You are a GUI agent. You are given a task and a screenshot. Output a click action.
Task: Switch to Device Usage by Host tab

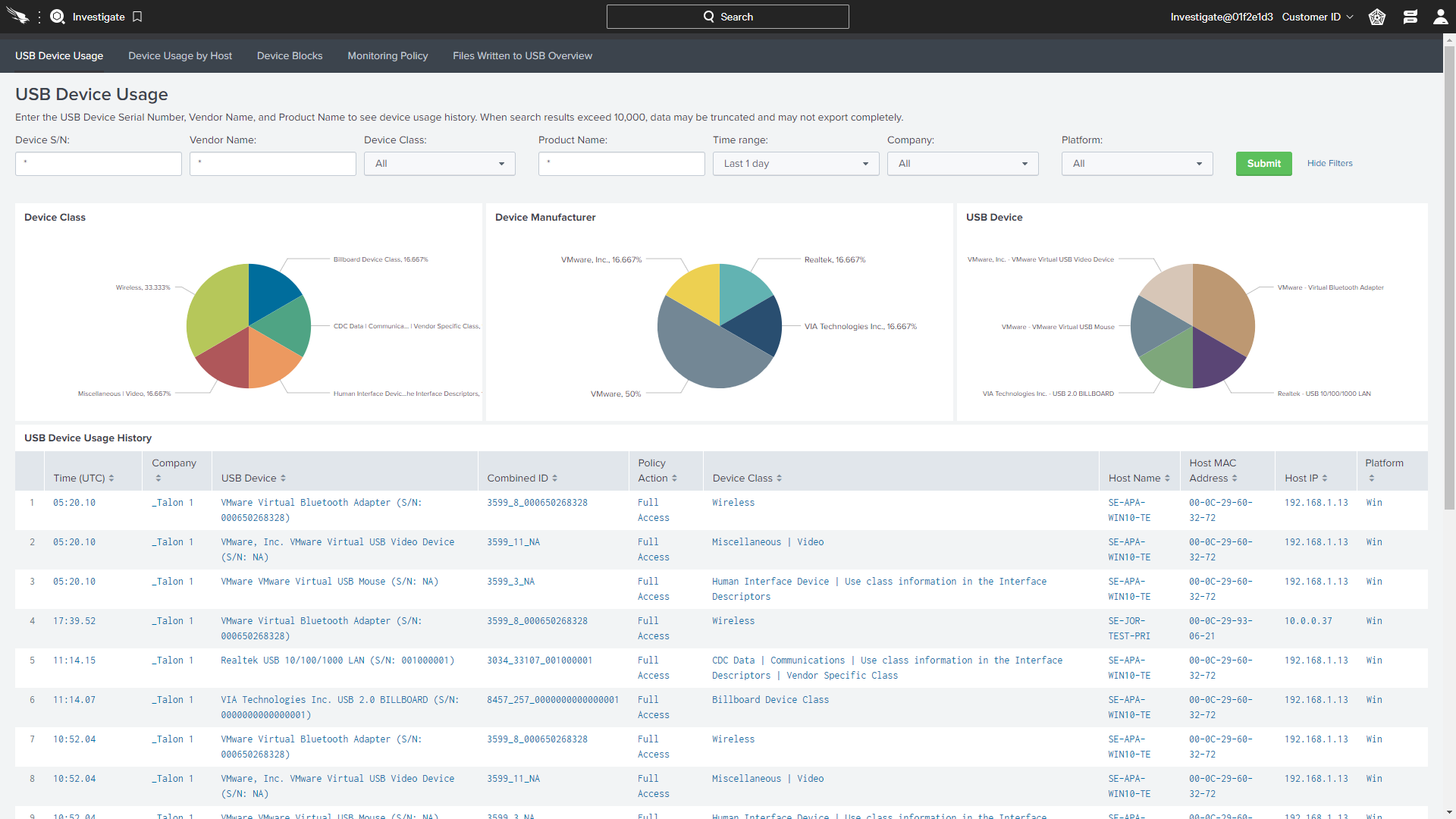click(x=180, y=56)
